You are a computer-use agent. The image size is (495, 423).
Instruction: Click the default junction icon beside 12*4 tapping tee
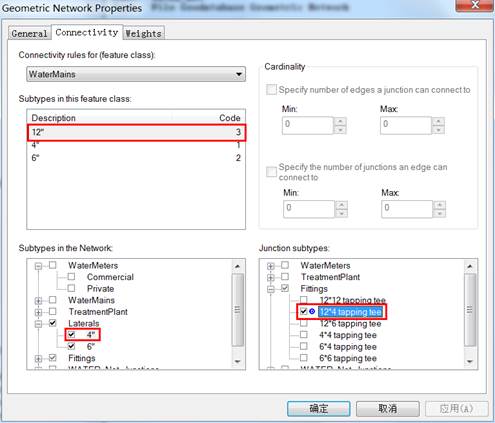click(x=312, y=311)
